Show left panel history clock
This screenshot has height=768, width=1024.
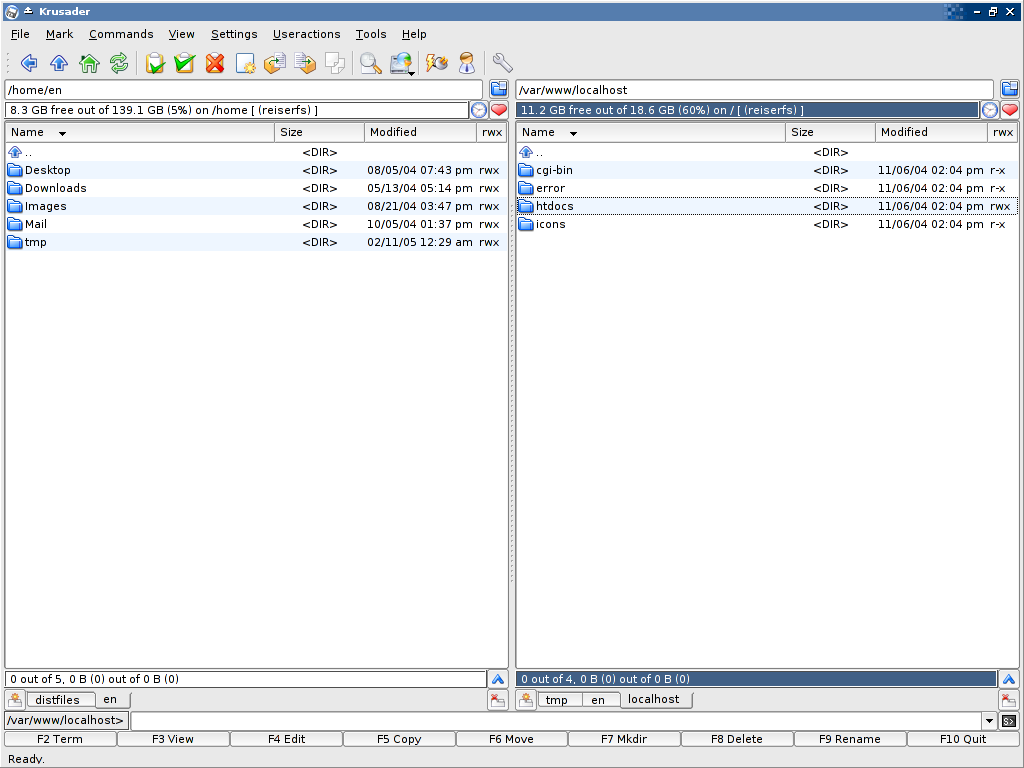pos(479,110)
